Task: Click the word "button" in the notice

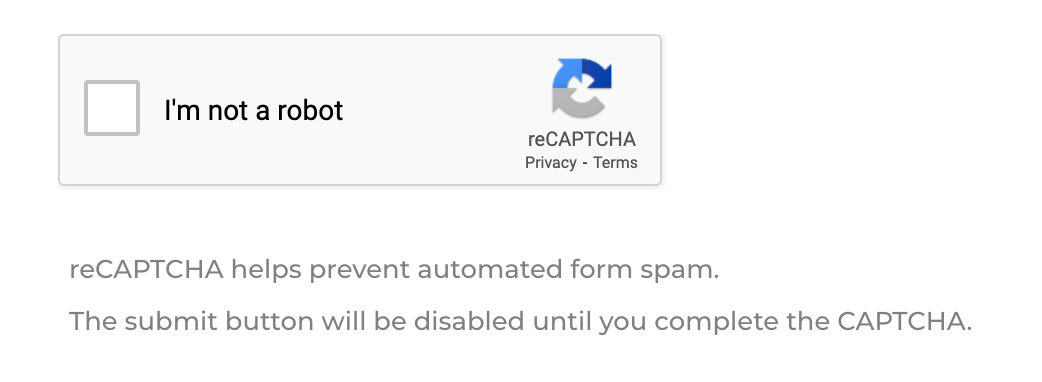Action: tap(270, 322)
